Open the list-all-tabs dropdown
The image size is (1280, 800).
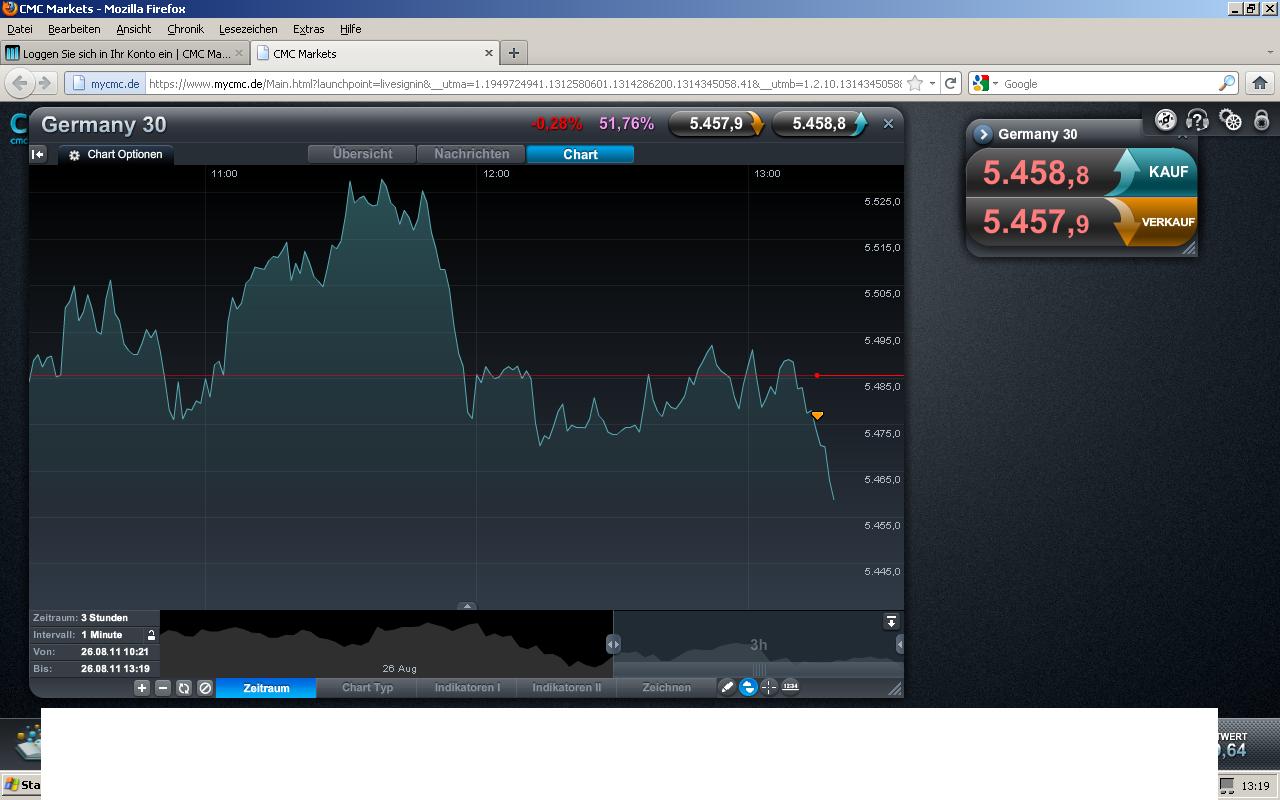1269,53
